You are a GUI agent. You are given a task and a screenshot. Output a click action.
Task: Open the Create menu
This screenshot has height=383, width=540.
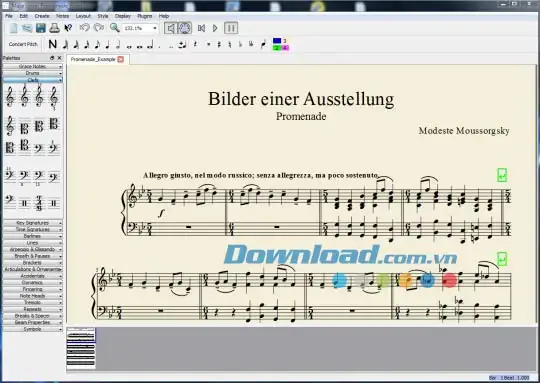pos(42,16)
